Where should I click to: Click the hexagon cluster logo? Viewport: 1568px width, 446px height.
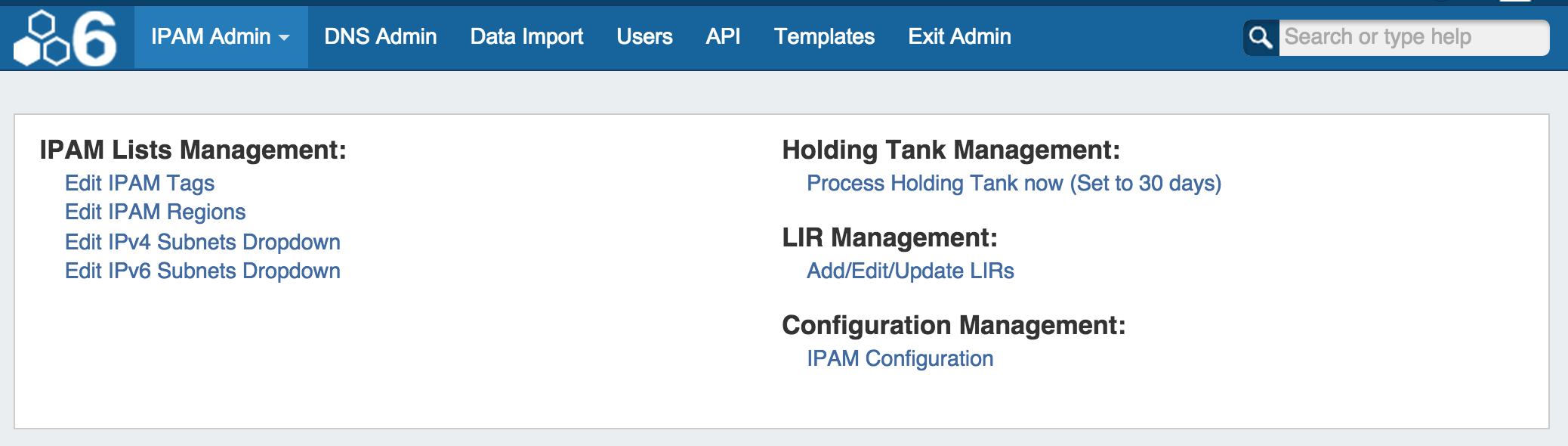(41, 39)
